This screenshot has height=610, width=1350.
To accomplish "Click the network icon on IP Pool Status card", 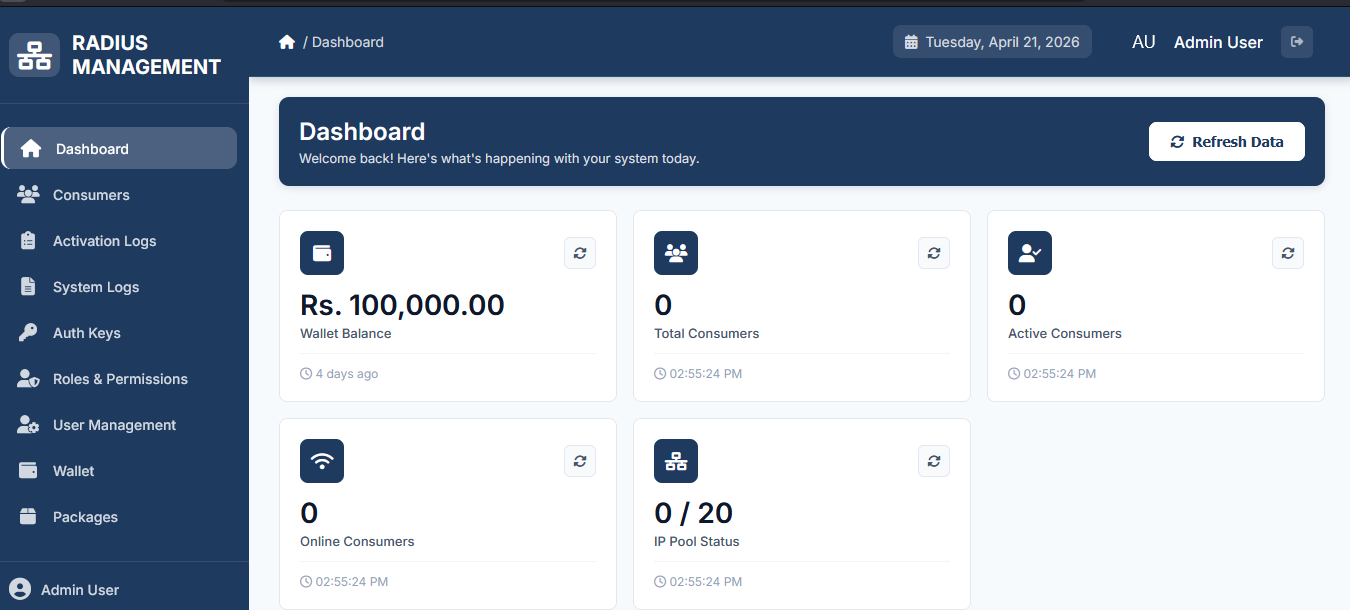I will (x=676, y=461).
